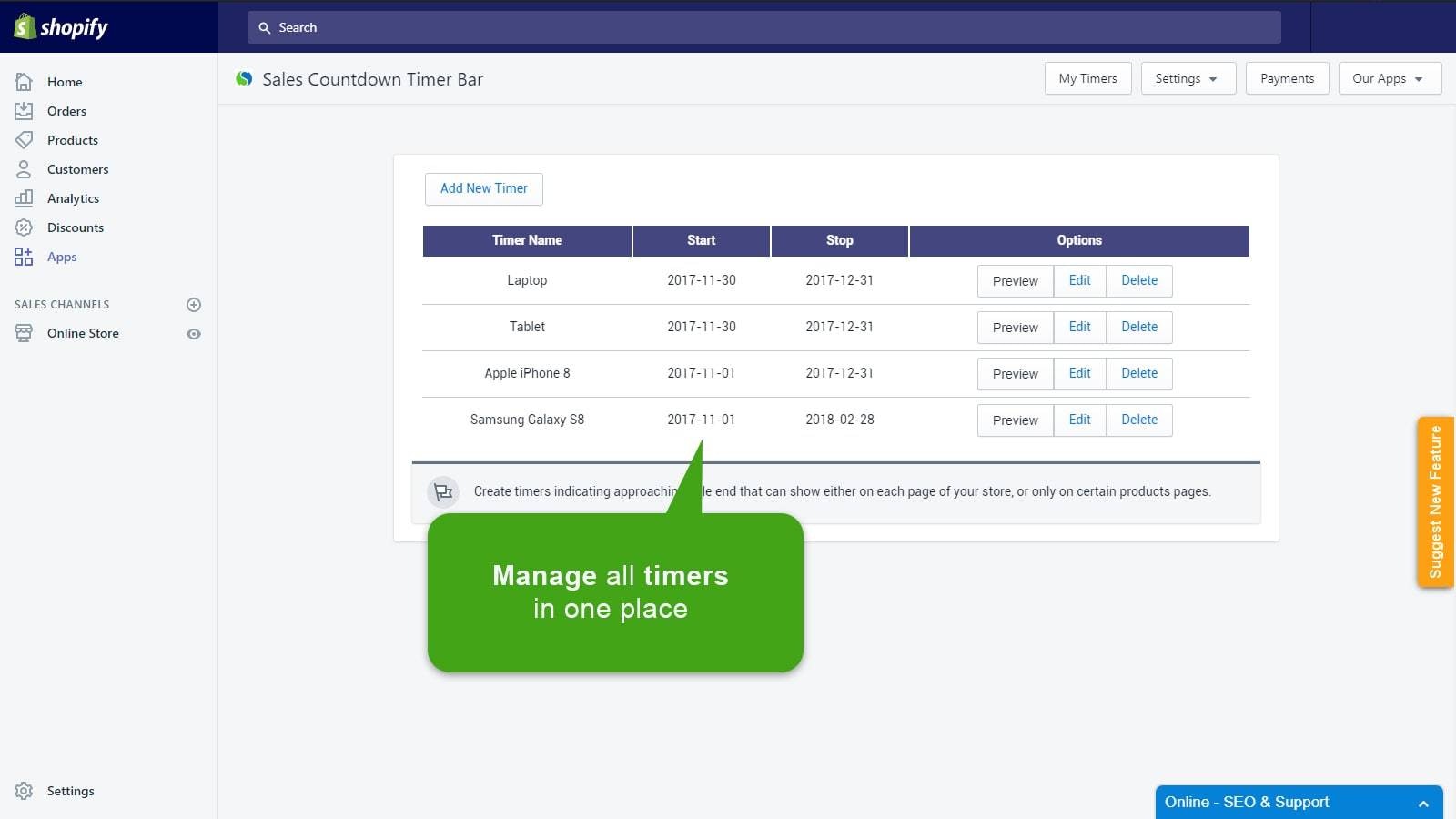This screenshot has width=1456, height=819.
Task: Click the Home icon in sidebar
Action: 24,82
